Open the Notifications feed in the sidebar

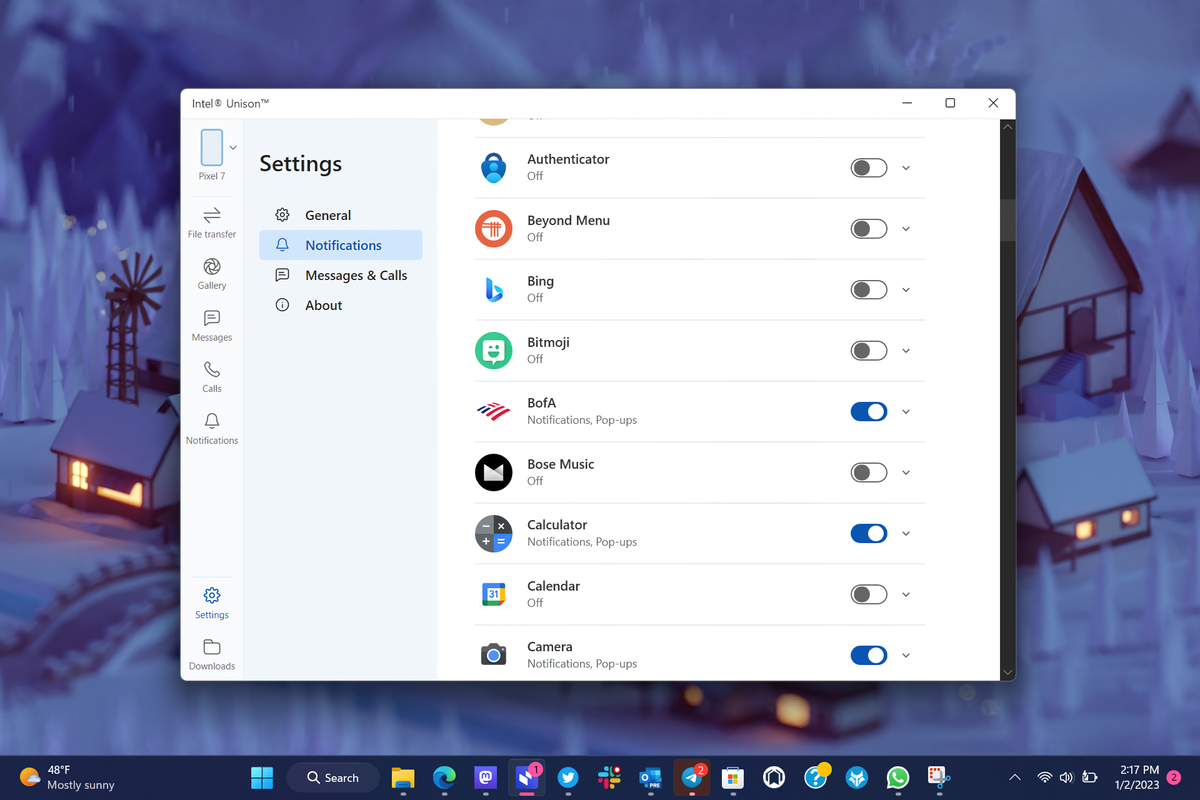[211, 428]
